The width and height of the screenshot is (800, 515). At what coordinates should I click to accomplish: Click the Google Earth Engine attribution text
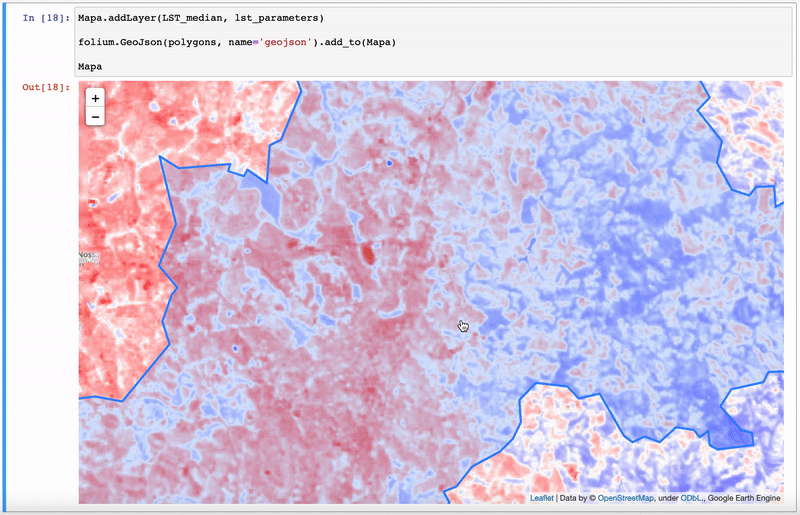pyautogui.click(x=744, y=498)
